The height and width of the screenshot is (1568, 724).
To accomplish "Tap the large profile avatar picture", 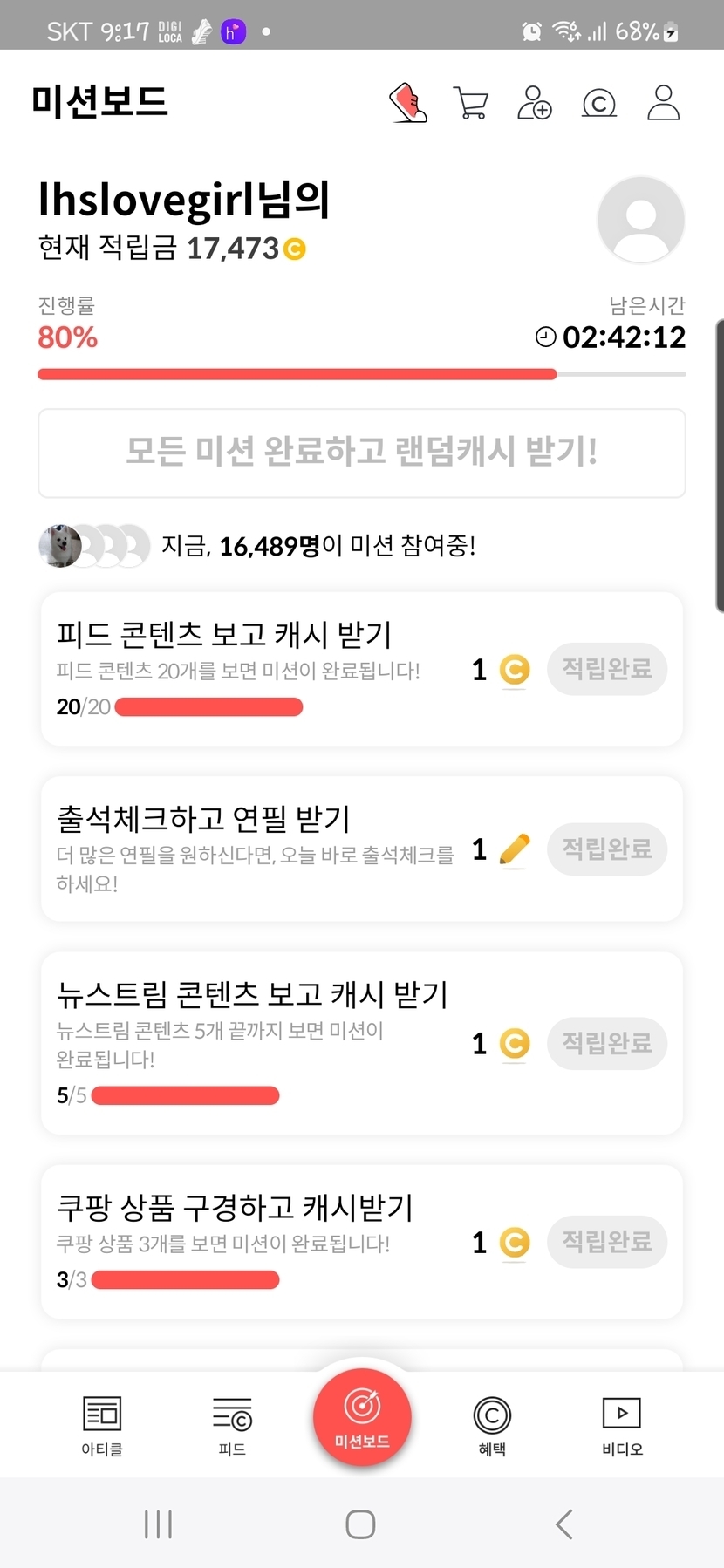I will [641, 220].
